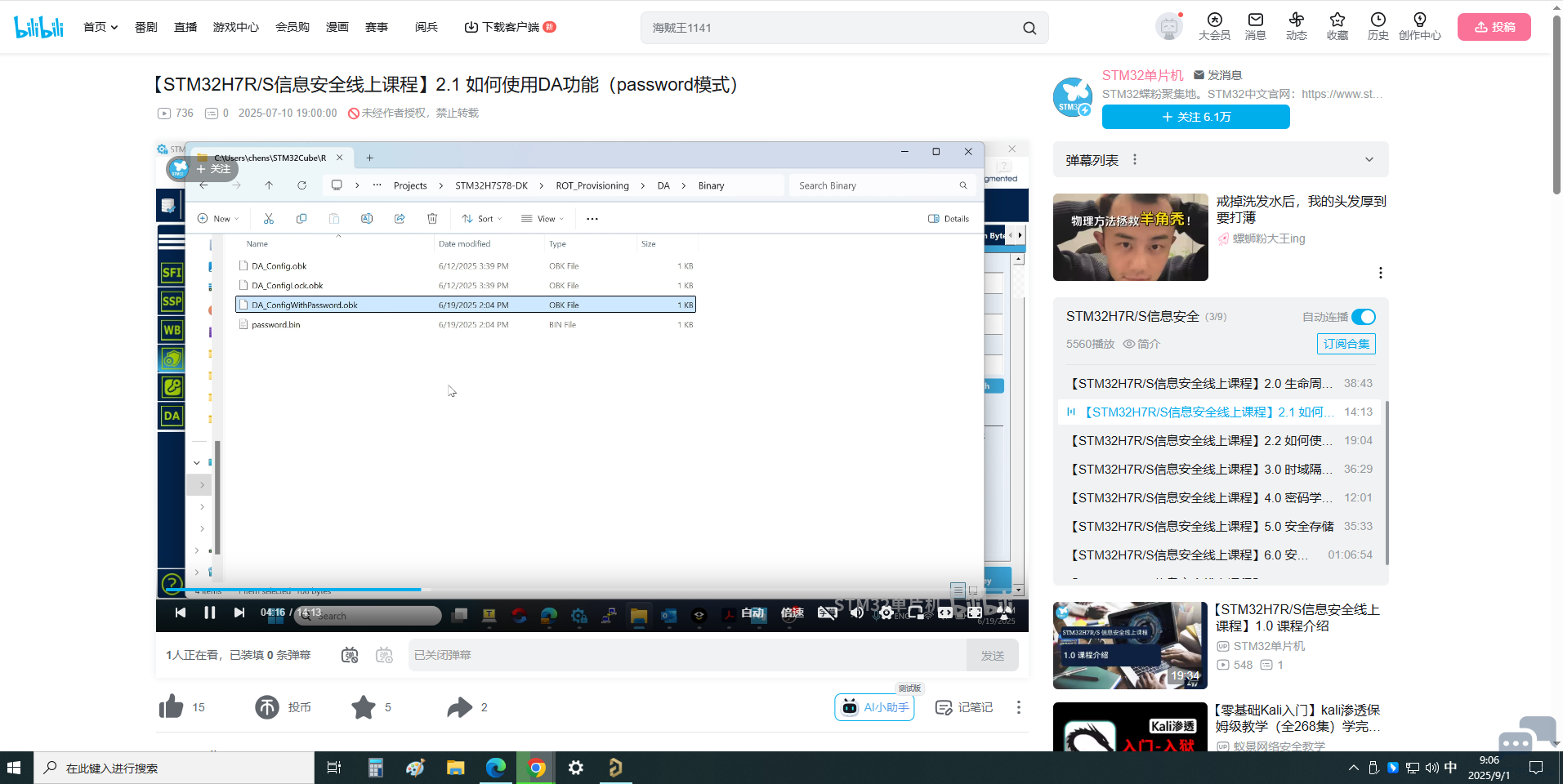This screenshot has width=1563, height=784.
Task: Expand the 弹幕列表 chevron
Action: pyautogui.click(x=1369, y=160)
